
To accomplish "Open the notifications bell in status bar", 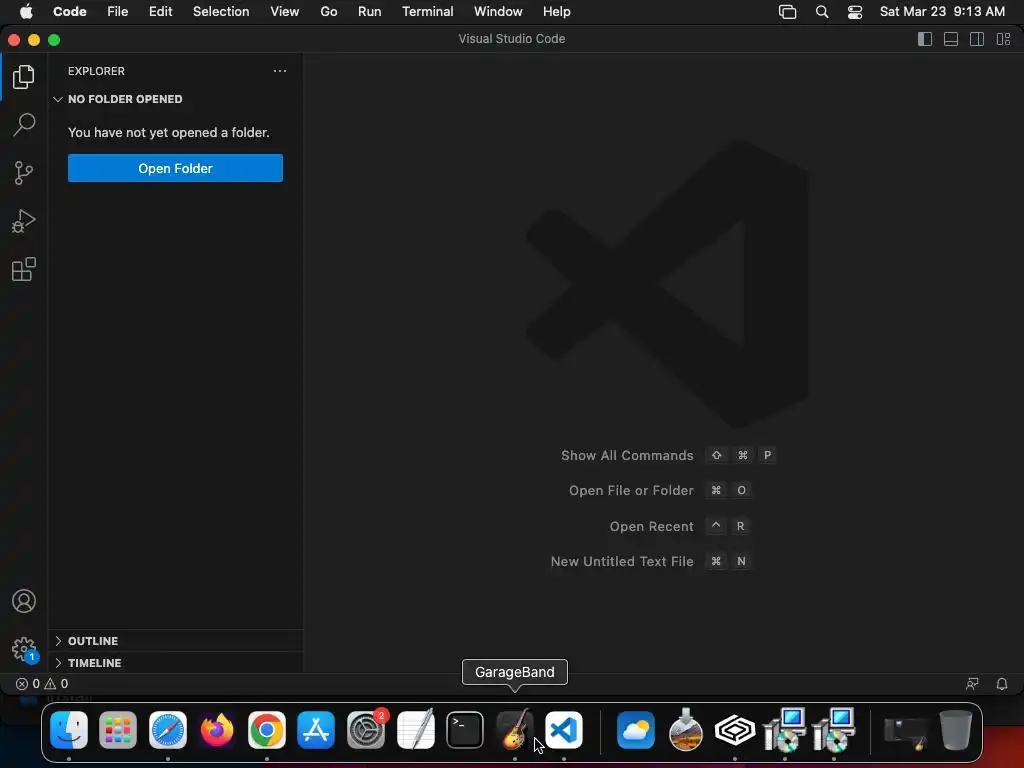I will click(x=1001, y=684).
